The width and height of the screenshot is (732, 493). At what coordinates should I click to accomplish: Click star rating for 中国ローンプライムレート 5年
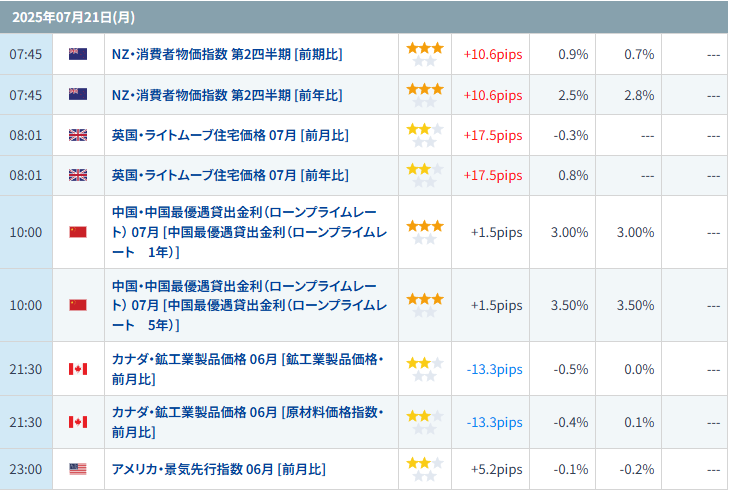coord(424,305)
